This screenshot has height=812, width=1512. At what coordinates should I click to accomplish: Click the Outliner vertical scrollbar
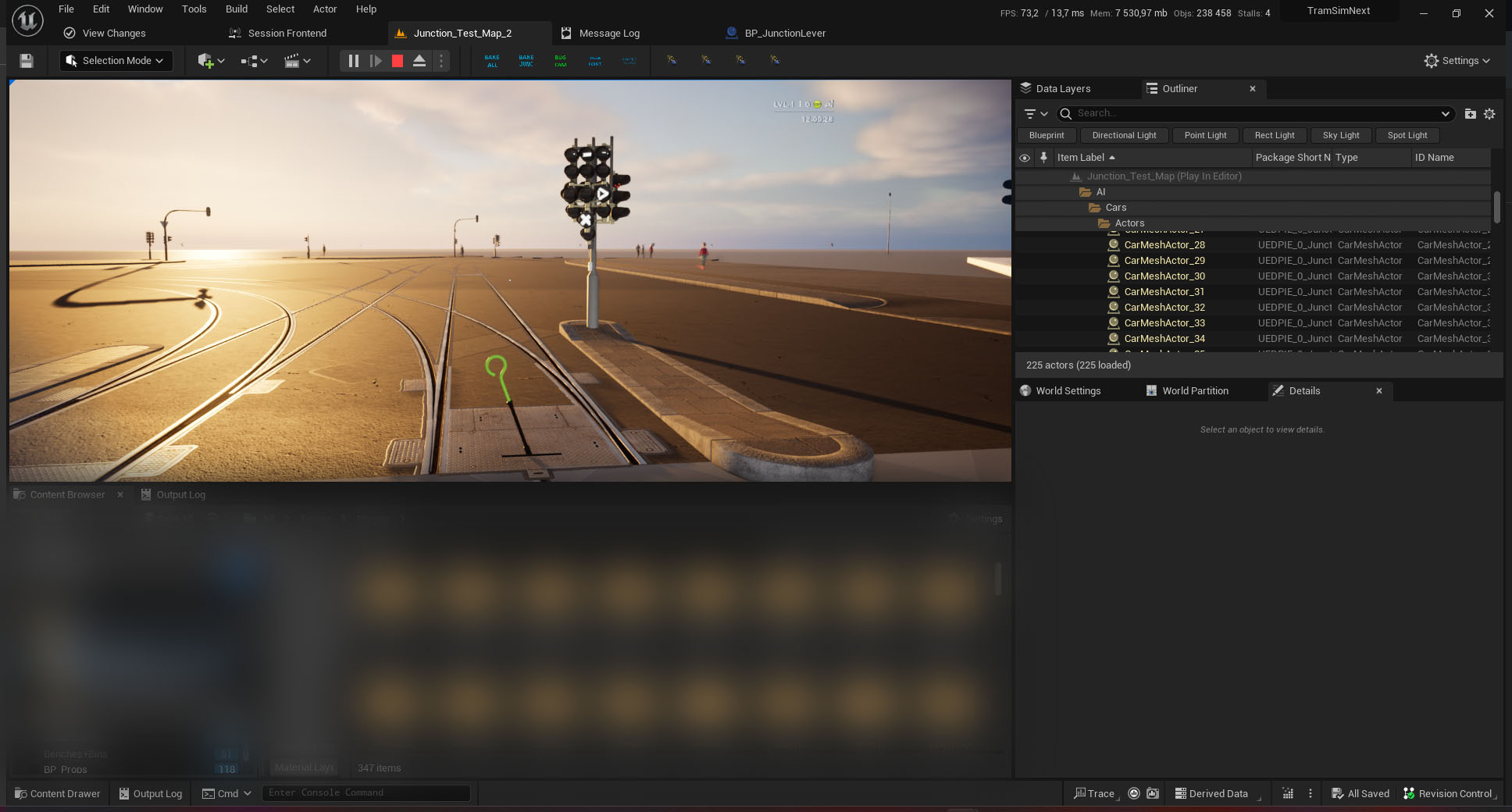click(1496, 207)
